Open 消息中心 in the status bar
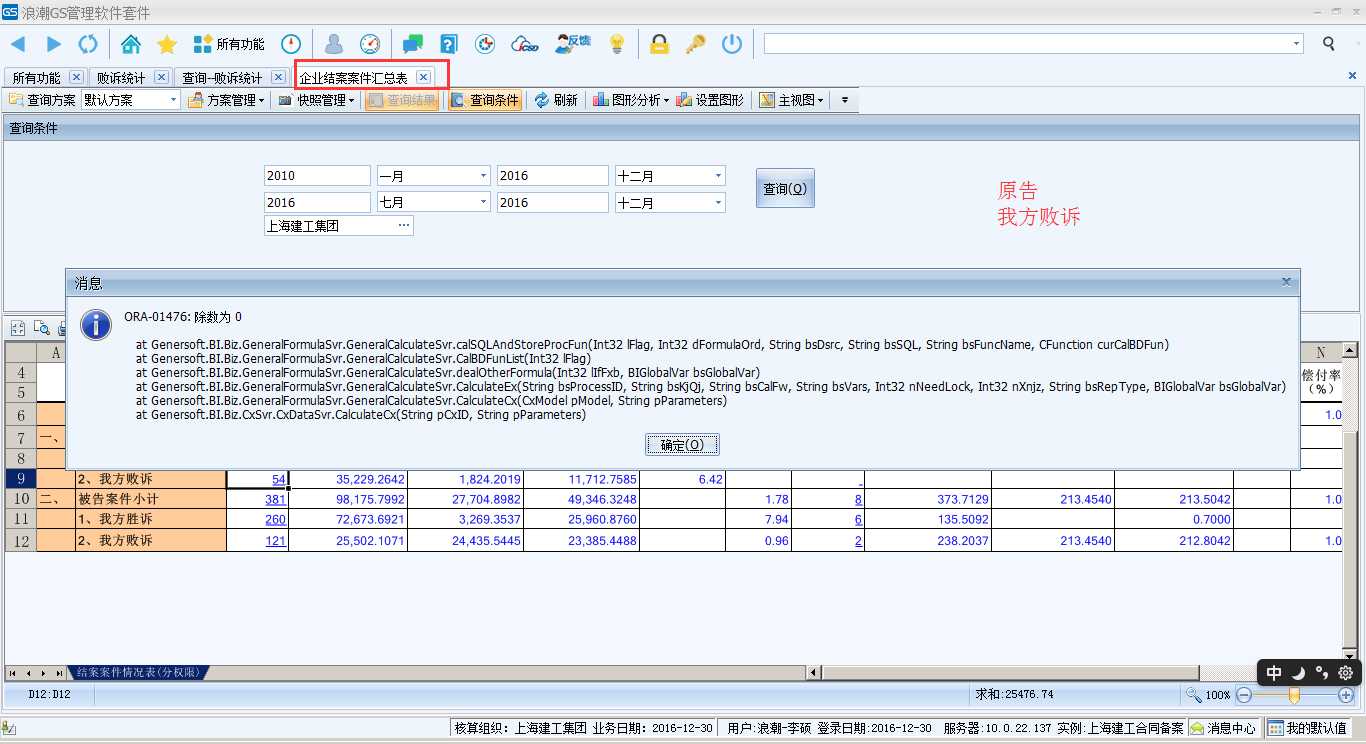Viewport: 1366px width, 744px height. point(1224,728)
